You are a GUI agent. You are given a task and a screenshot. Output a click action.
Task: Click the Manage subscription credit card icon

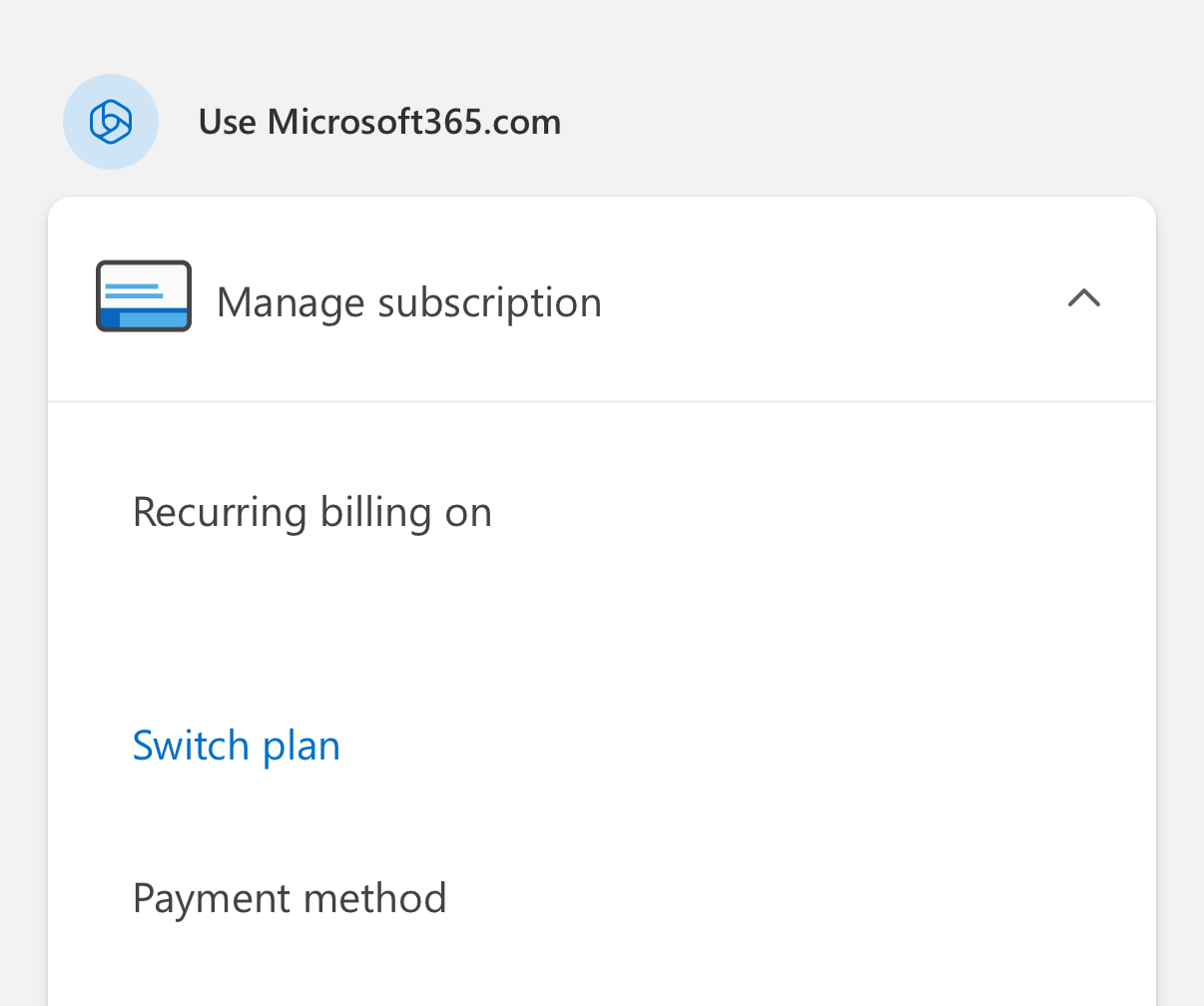click(x=143, y=295)
